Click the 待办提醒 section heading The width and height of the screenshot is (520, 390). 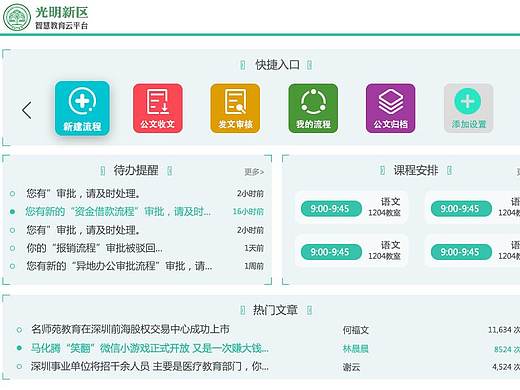point(136,170)
